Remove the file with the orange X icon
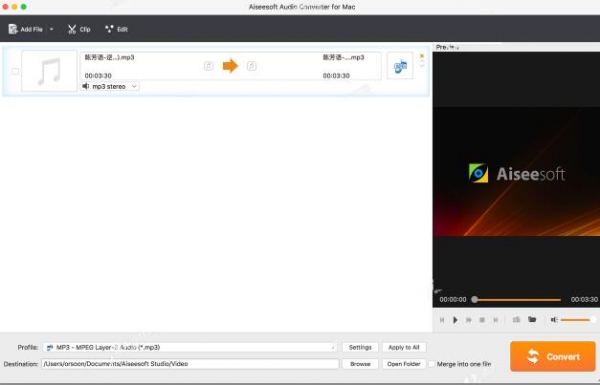The image size is (600, 385). [x=422, y=55]
